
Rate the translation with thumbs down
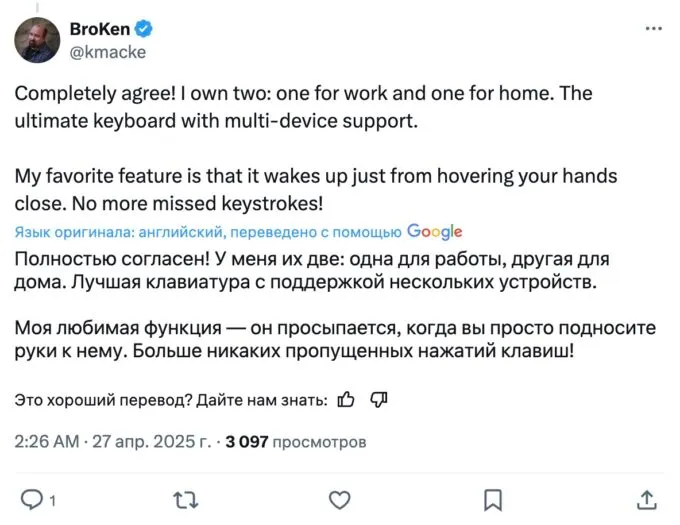(x=378, y=400)
